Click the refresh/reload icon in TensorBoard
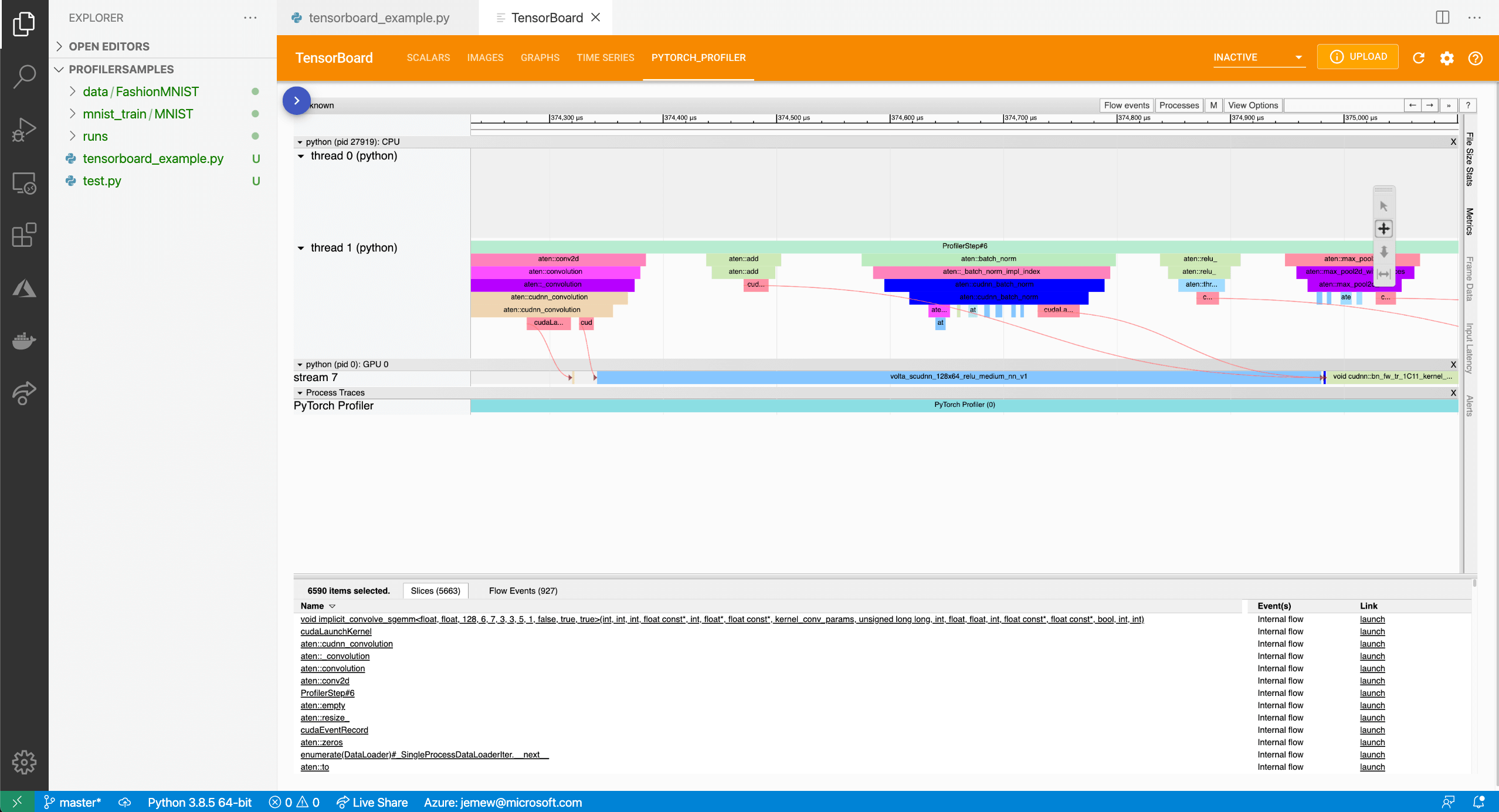This screenshot has height=812, width=1499. (1419, 57)
